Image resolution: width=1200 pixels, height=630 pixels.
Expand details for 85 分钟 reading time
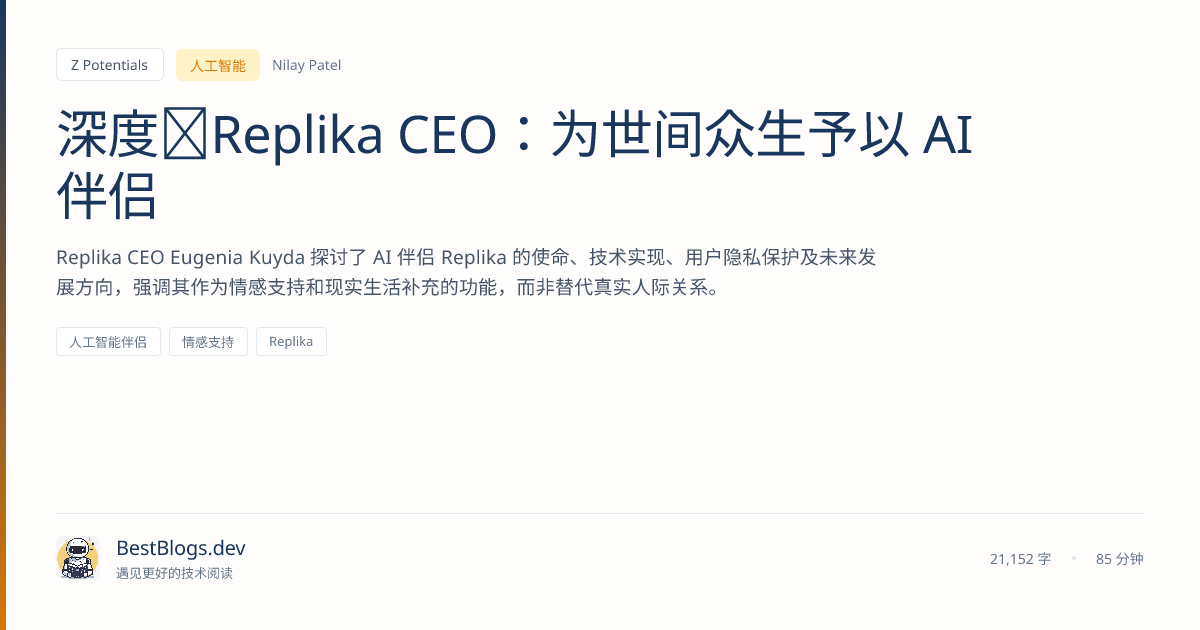point(1119,559)
